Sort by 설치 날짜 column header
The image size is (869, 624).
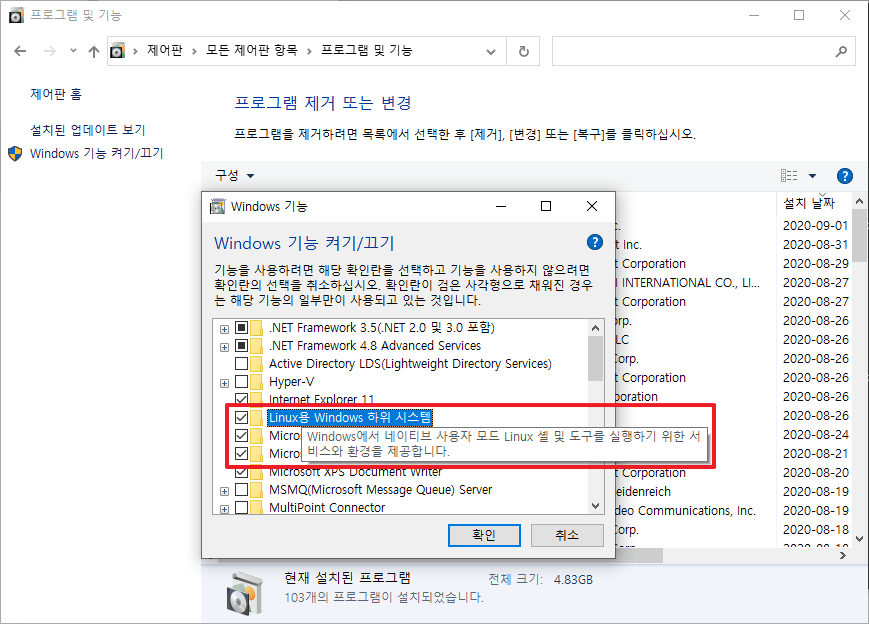809,203
